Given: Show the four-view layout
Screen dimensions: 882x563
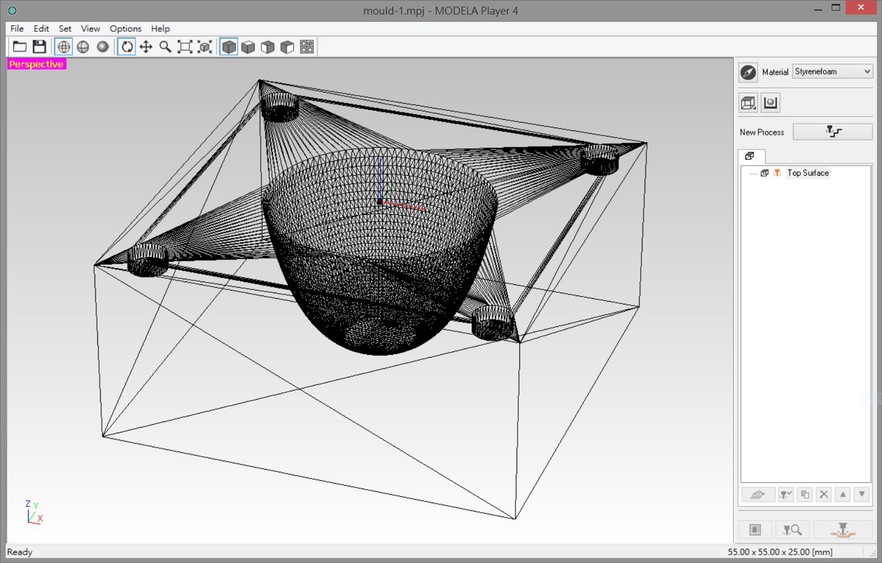Looking at the screenshot, I should [307, 47].
